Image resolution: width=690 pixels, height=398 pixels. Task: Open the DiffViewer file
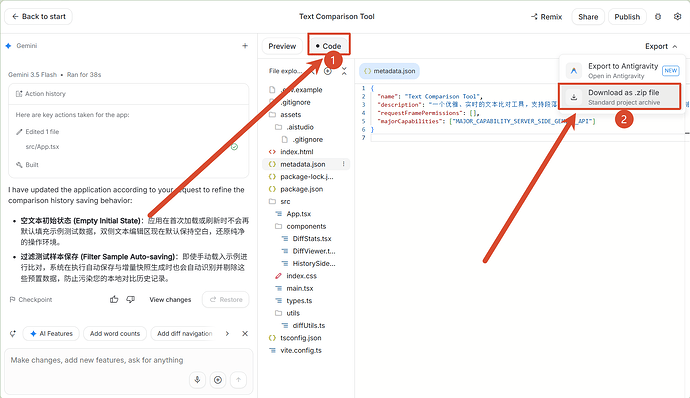click(x=313, y=251)
